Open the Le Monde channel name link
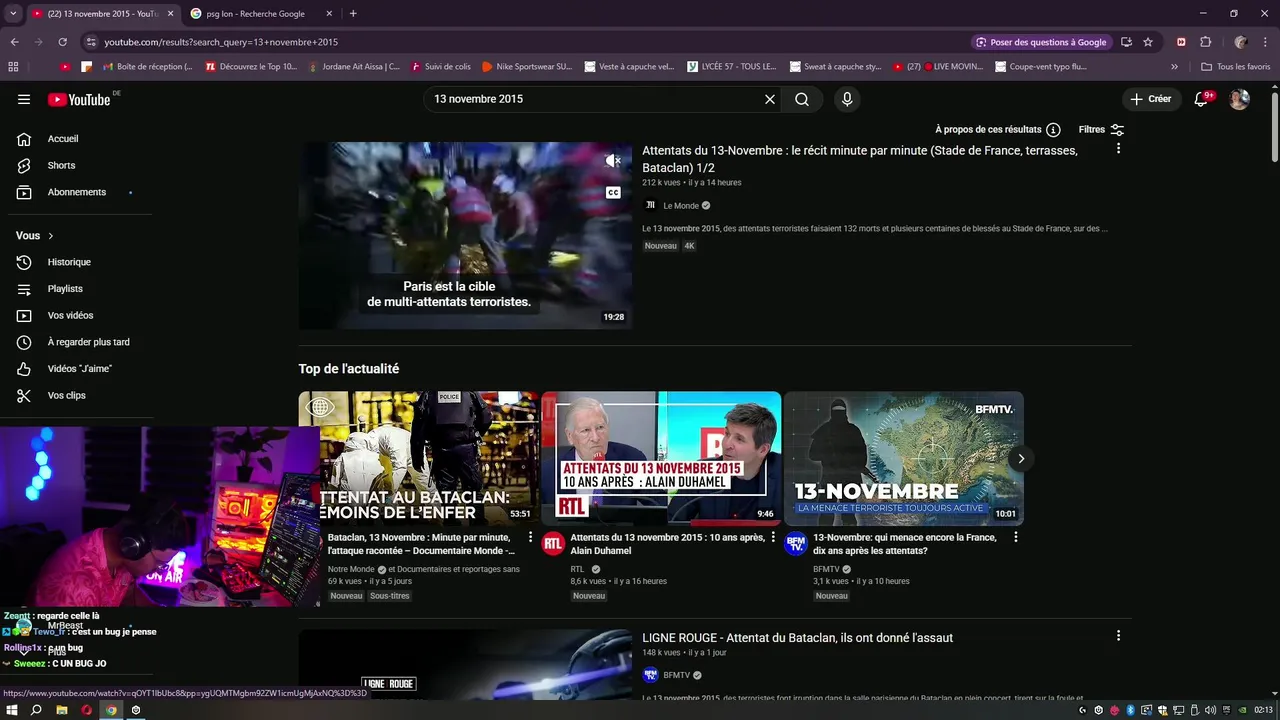The height and width of the screenshot is (720, 1280). pyautogui.click(x=681, y=206)
